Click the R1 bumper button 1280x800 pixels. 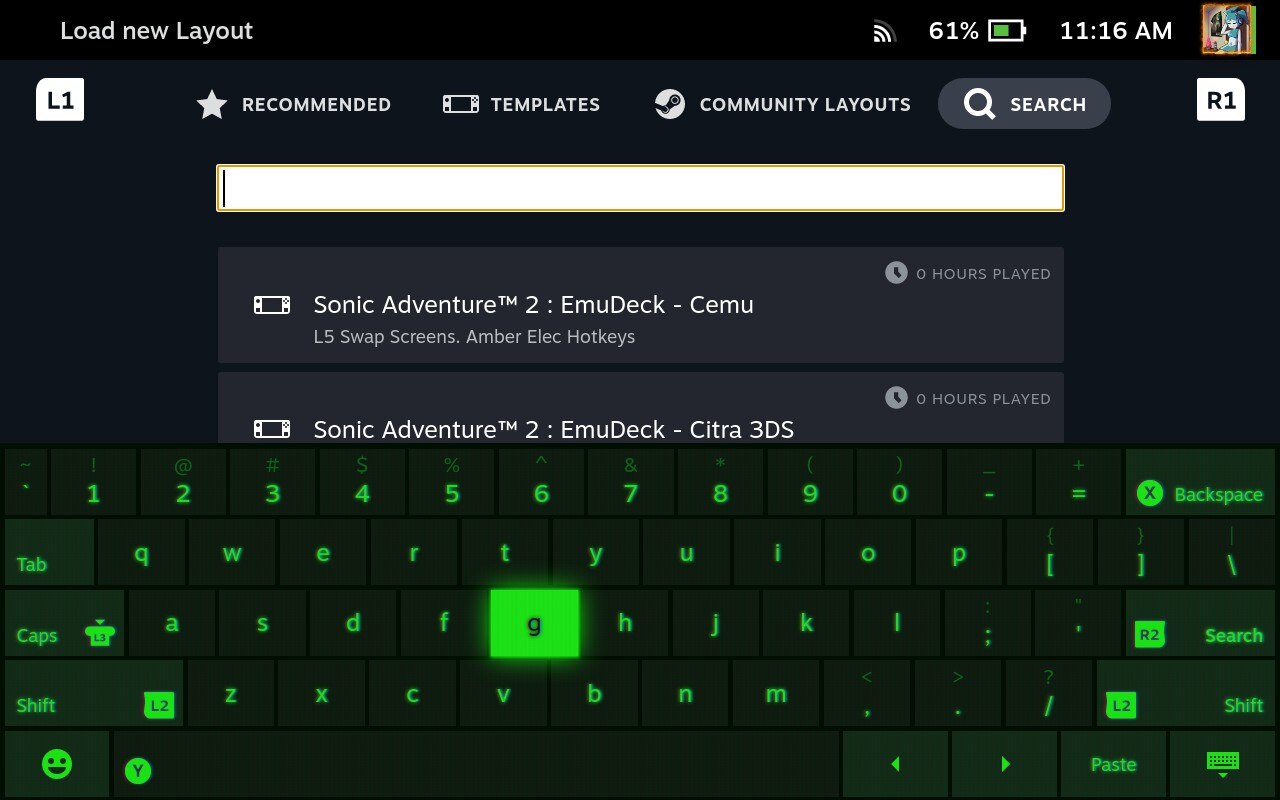click(x=1220, y=100)
